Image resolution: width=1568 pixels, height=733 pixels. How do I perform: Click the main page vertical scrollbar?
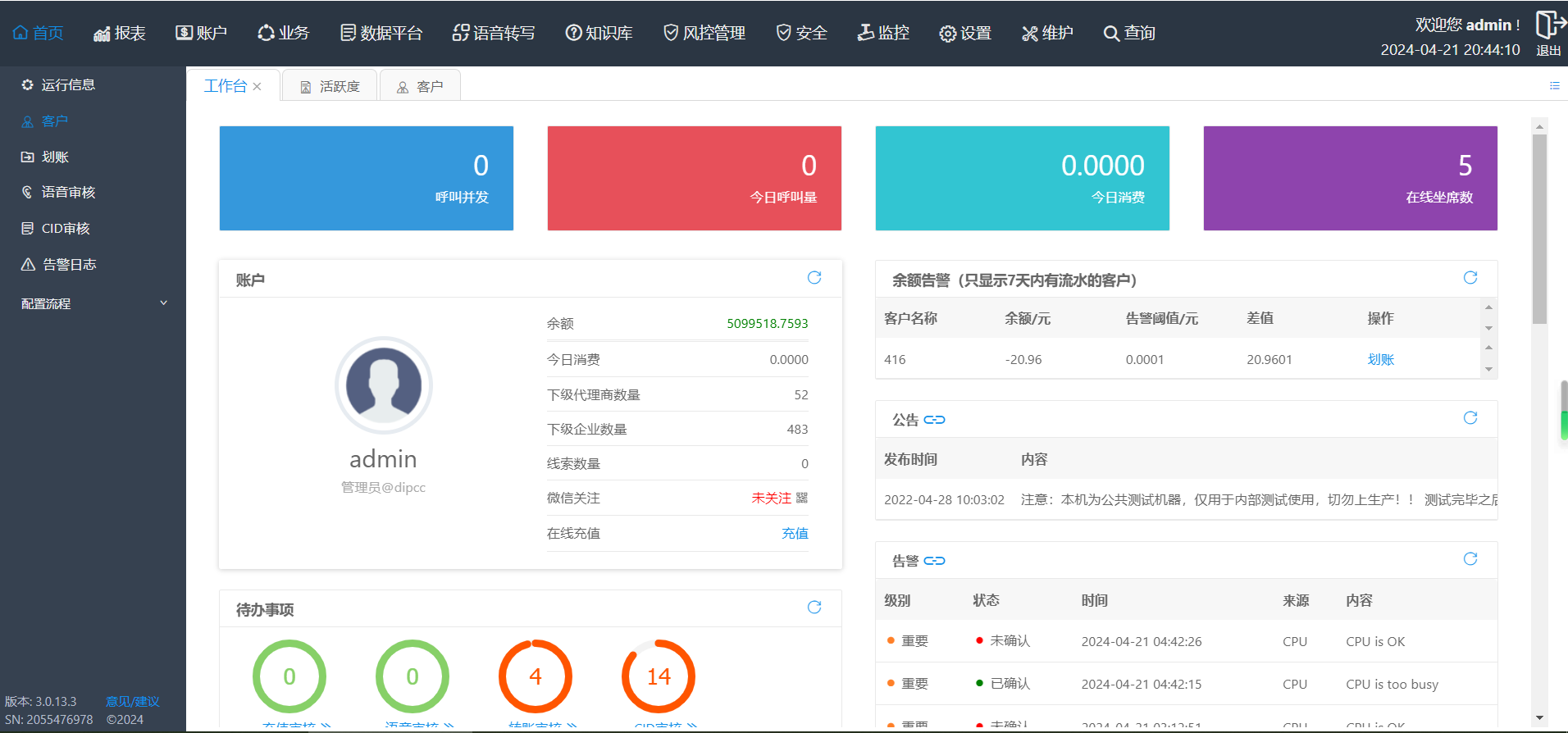1539,230
